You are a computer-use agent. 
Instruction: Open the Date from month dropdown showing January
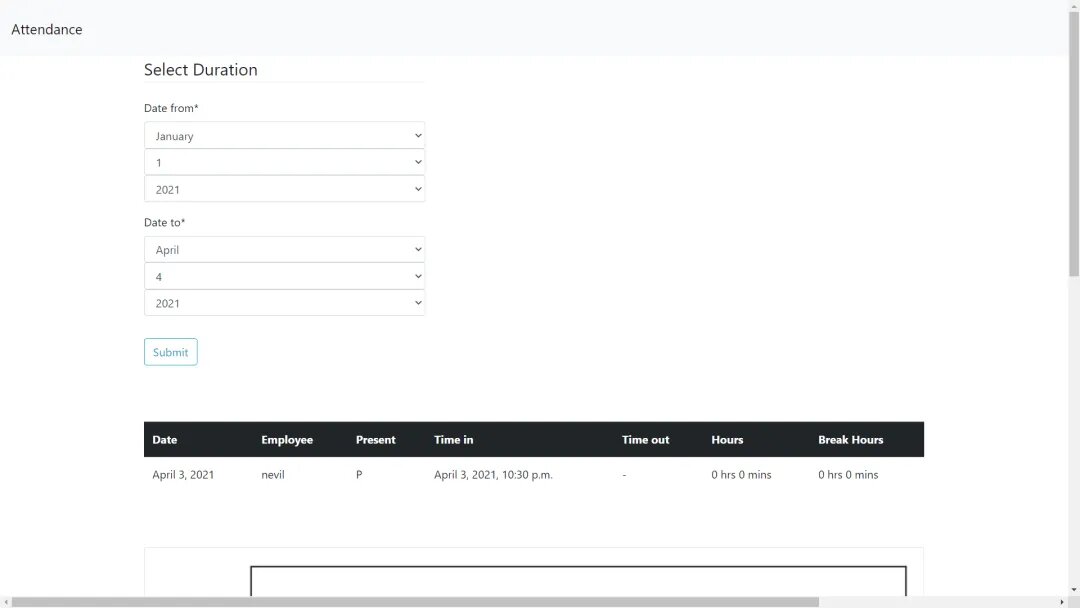point(284,136)
